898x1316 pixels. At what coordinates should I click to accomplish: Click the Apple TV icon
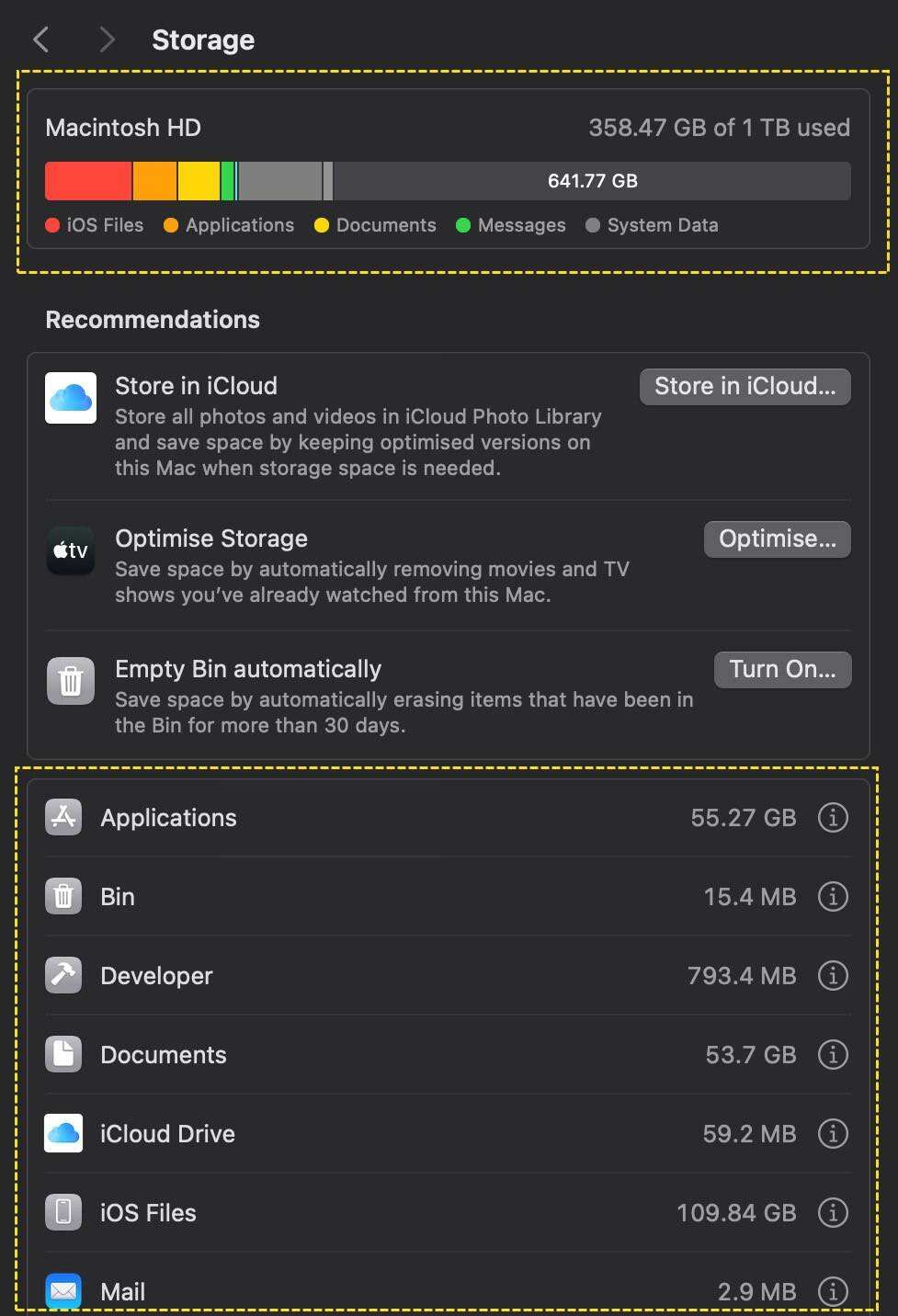click(x=71, y=550)
